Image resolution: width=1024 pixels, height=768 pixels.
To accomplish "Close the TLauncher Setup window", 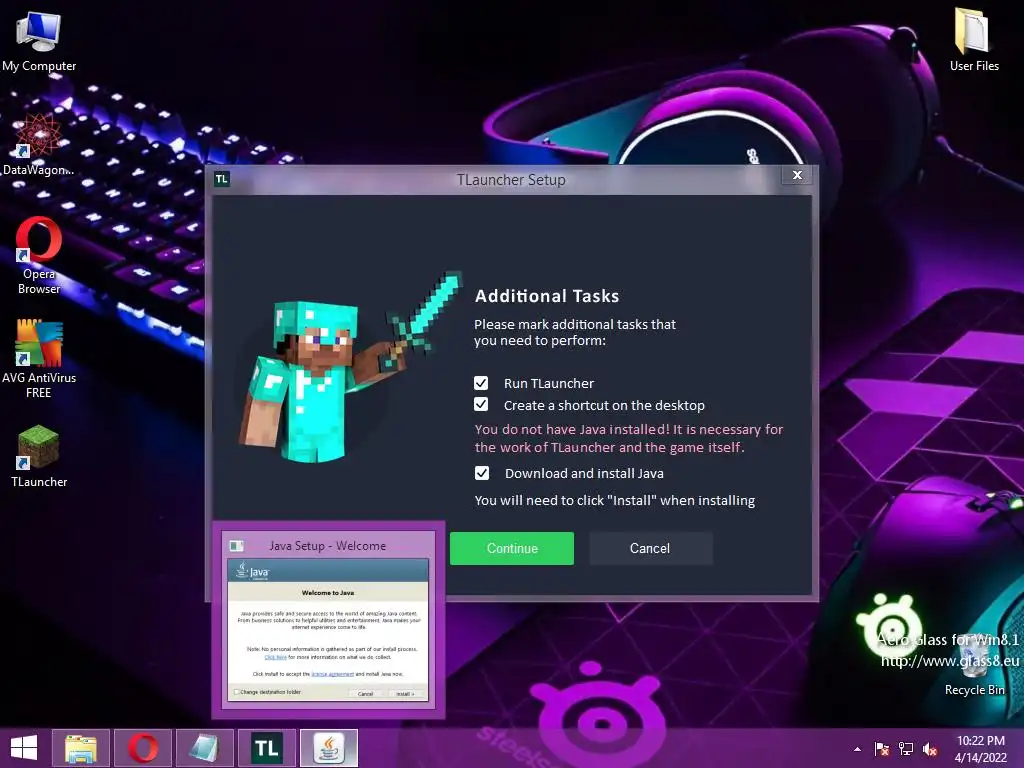I will point(797,175).
